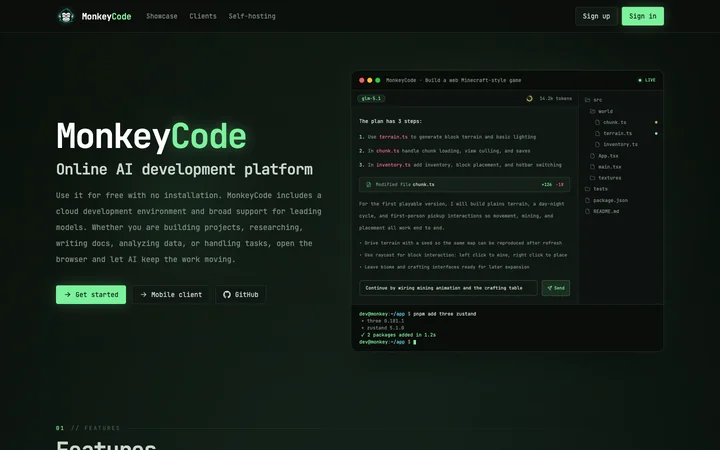The image size is (720, 450).
Task: Click the MonkeyCode monkey logo icon
Action: click(x=66, y=16)
